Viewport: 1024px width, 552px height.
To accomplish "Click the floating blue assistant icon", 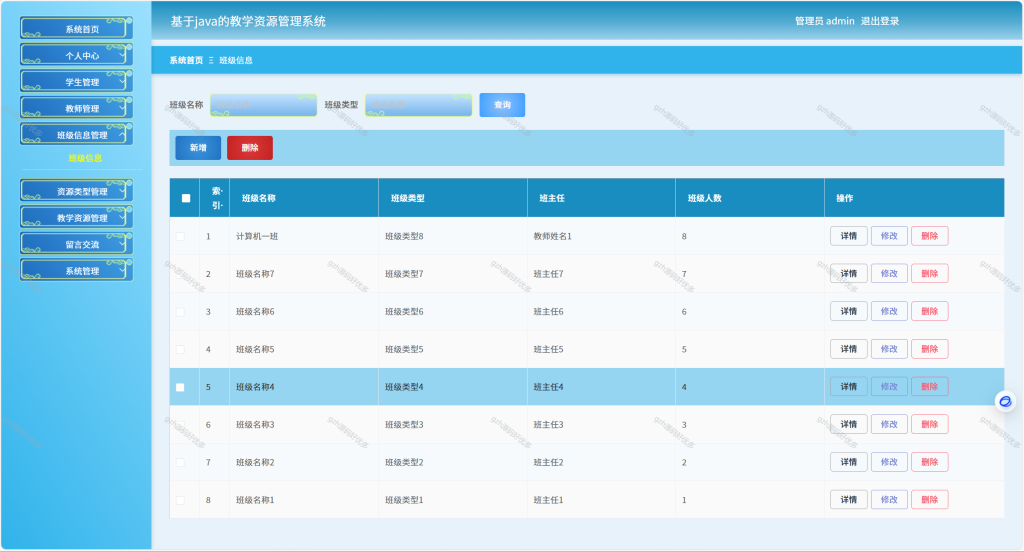I will (x=1005, y=401).
